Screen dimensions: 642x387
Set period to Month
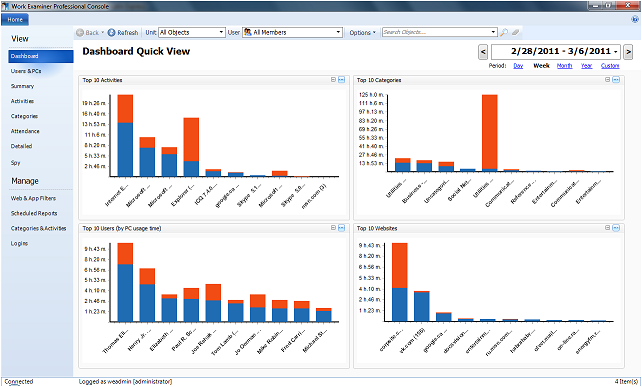(x=564, y=66)
